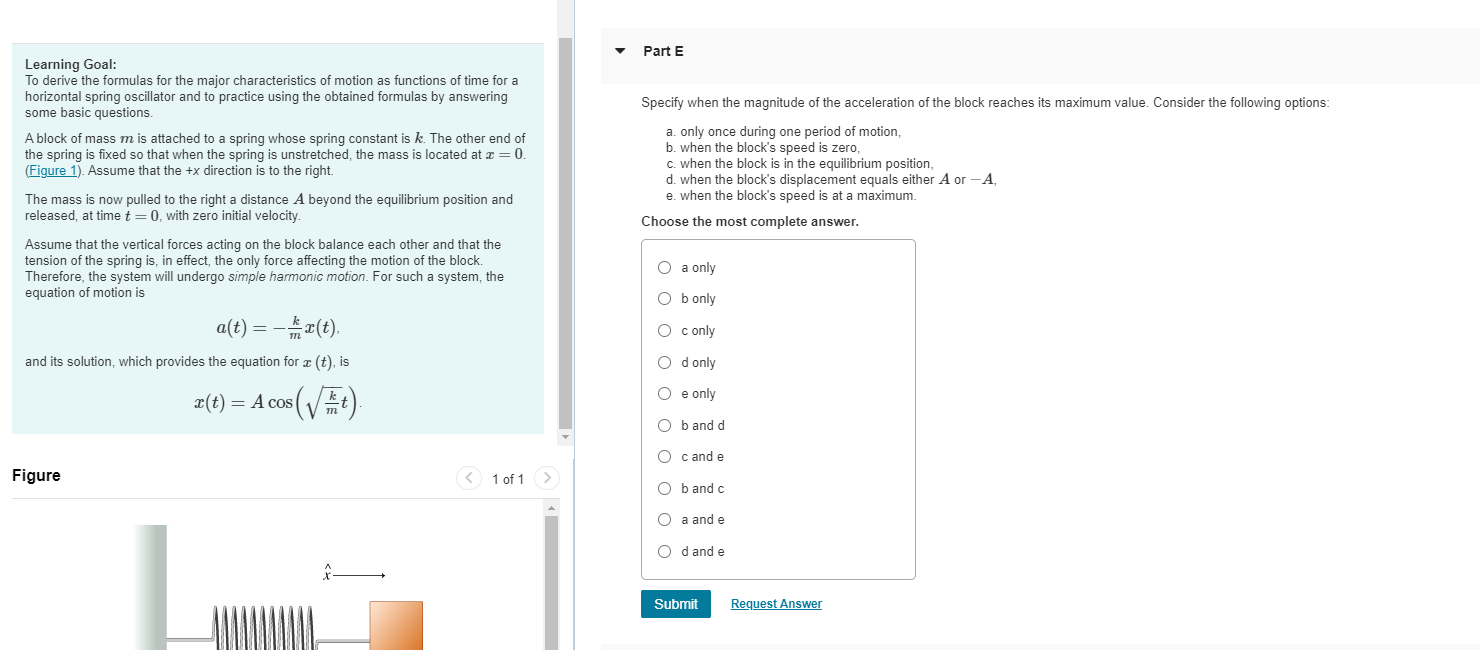The image size is (1480, 650).
Task: Click the Part E disclosure triangle
Action: (x=619, y=50)
